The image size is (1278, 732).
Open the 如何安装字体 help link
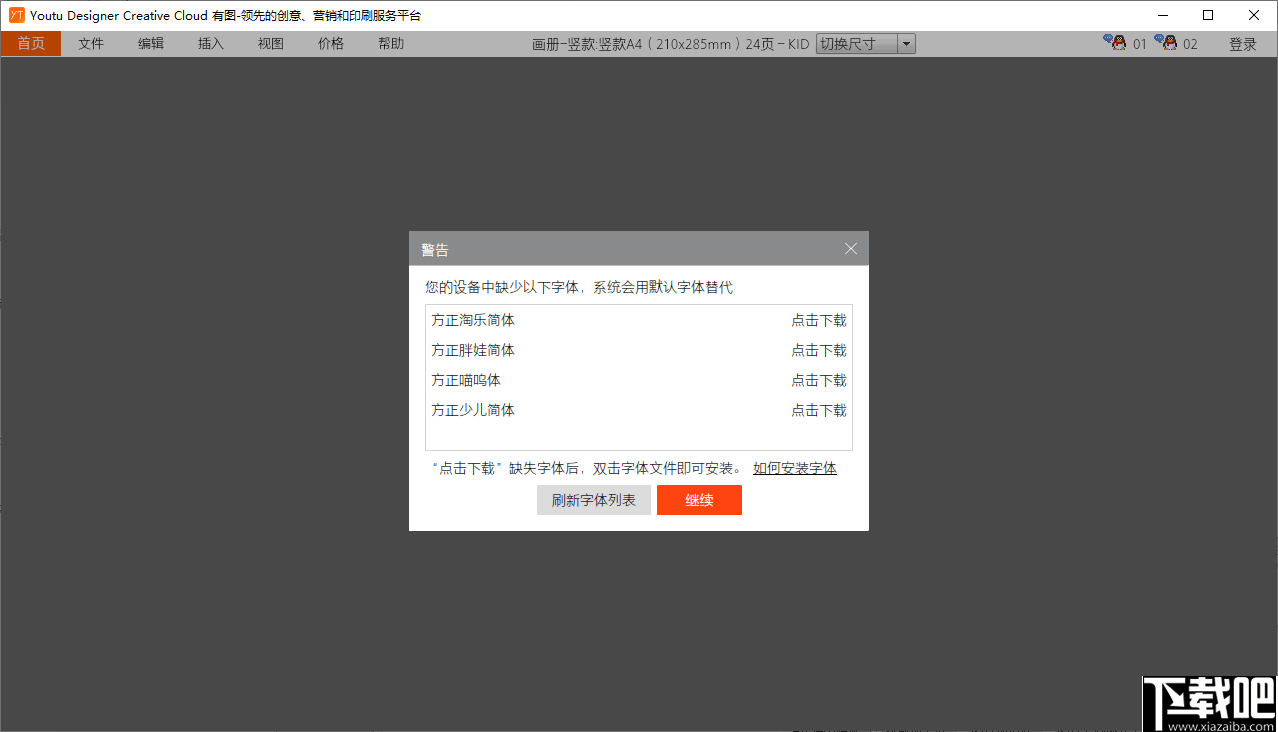[794, 468]
